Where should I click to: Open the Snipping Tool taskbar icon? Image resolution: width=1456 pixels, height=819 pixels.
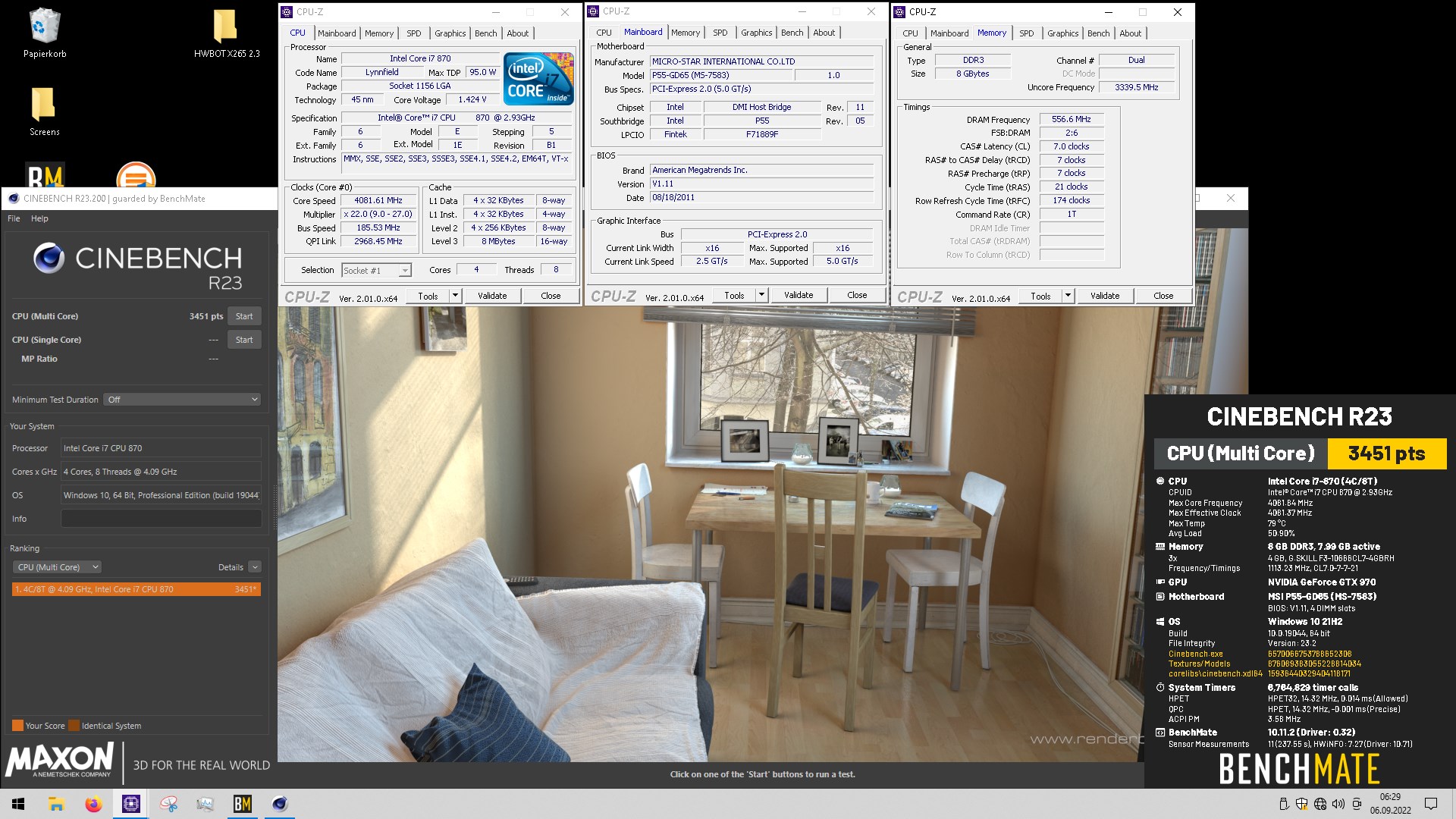pos(168,804)
